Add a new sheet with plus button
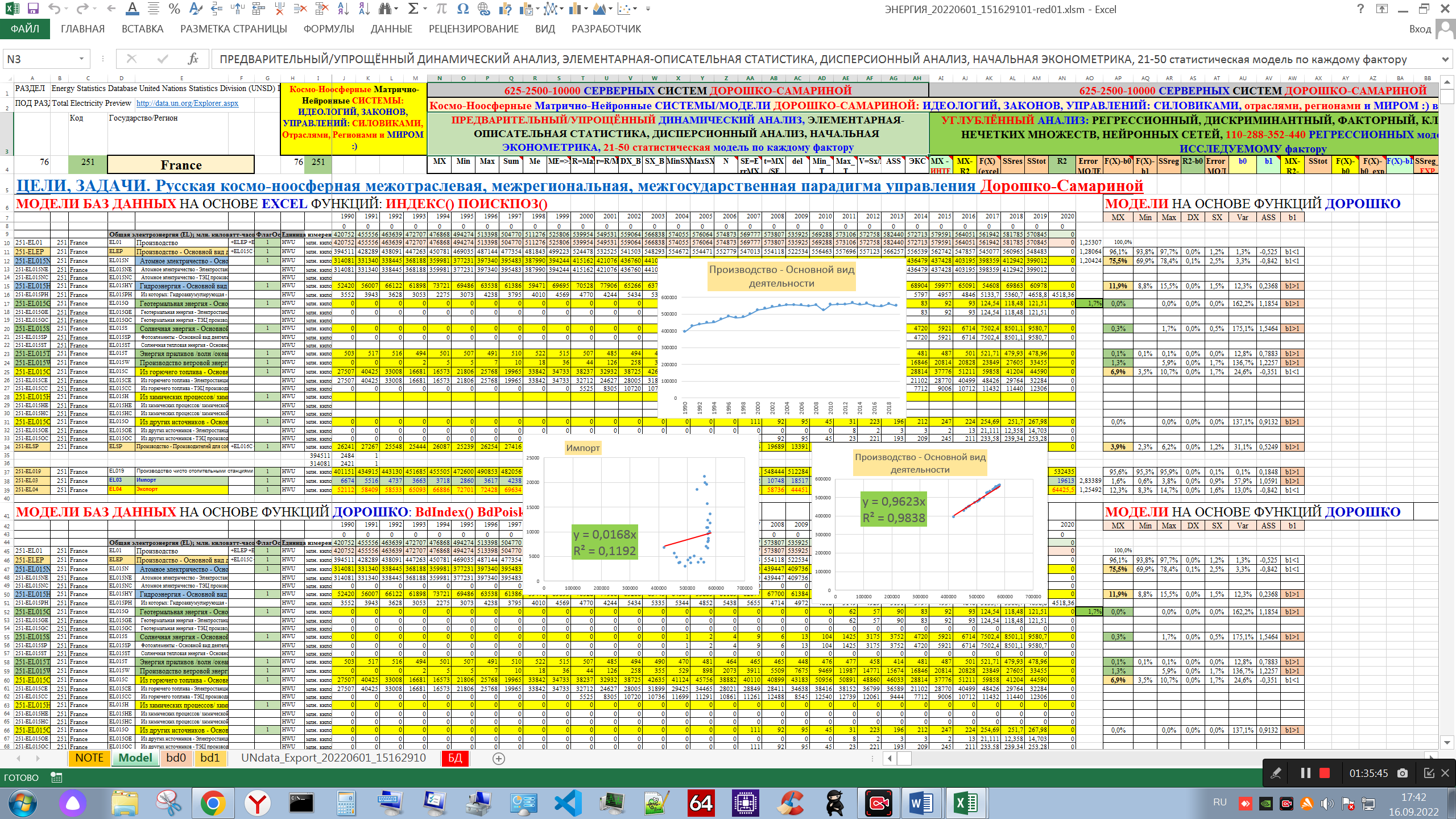The image size is (1456, 819). coord(498,758)
